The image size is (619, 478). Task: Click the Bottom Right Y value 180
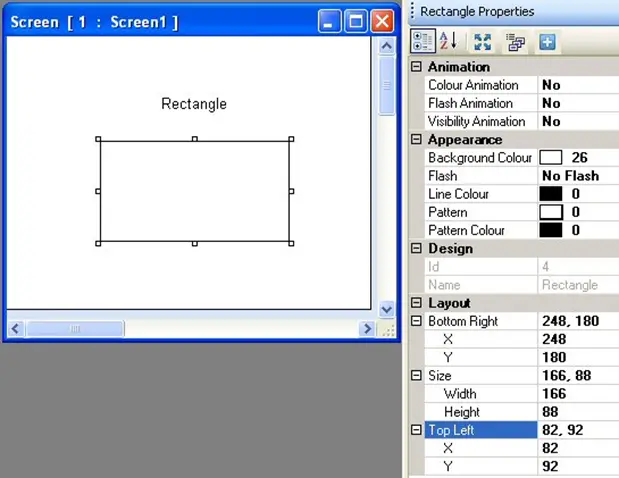coord(554,357)
